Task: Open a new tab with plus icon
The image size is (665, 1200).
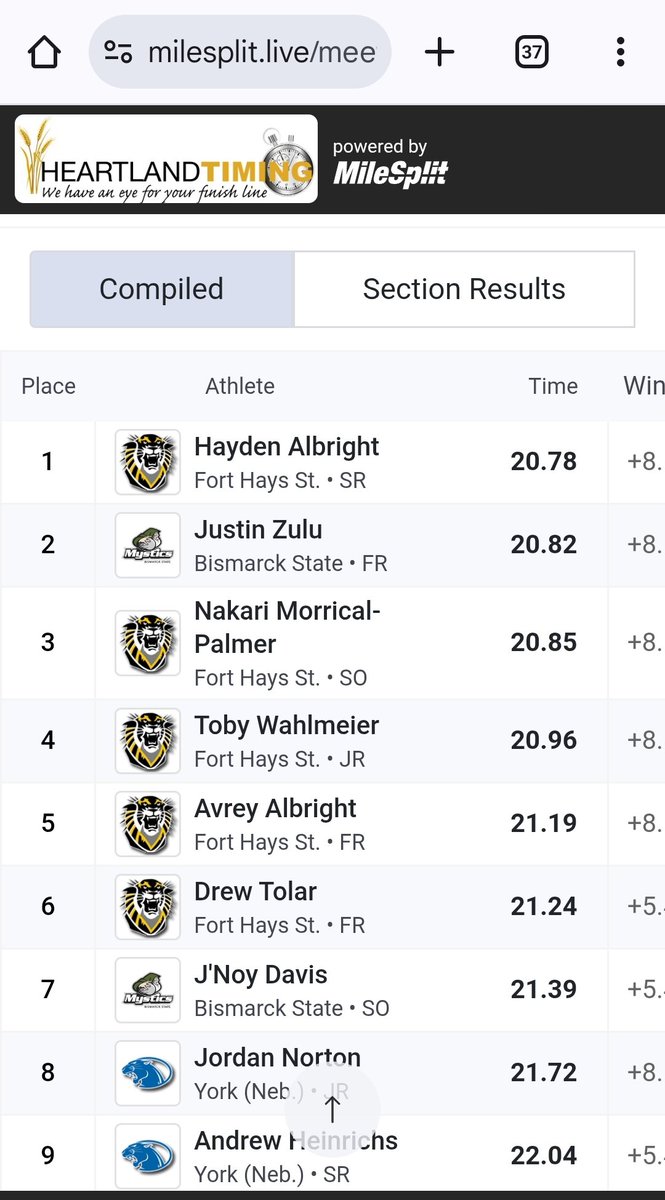Action: [439, 52]
